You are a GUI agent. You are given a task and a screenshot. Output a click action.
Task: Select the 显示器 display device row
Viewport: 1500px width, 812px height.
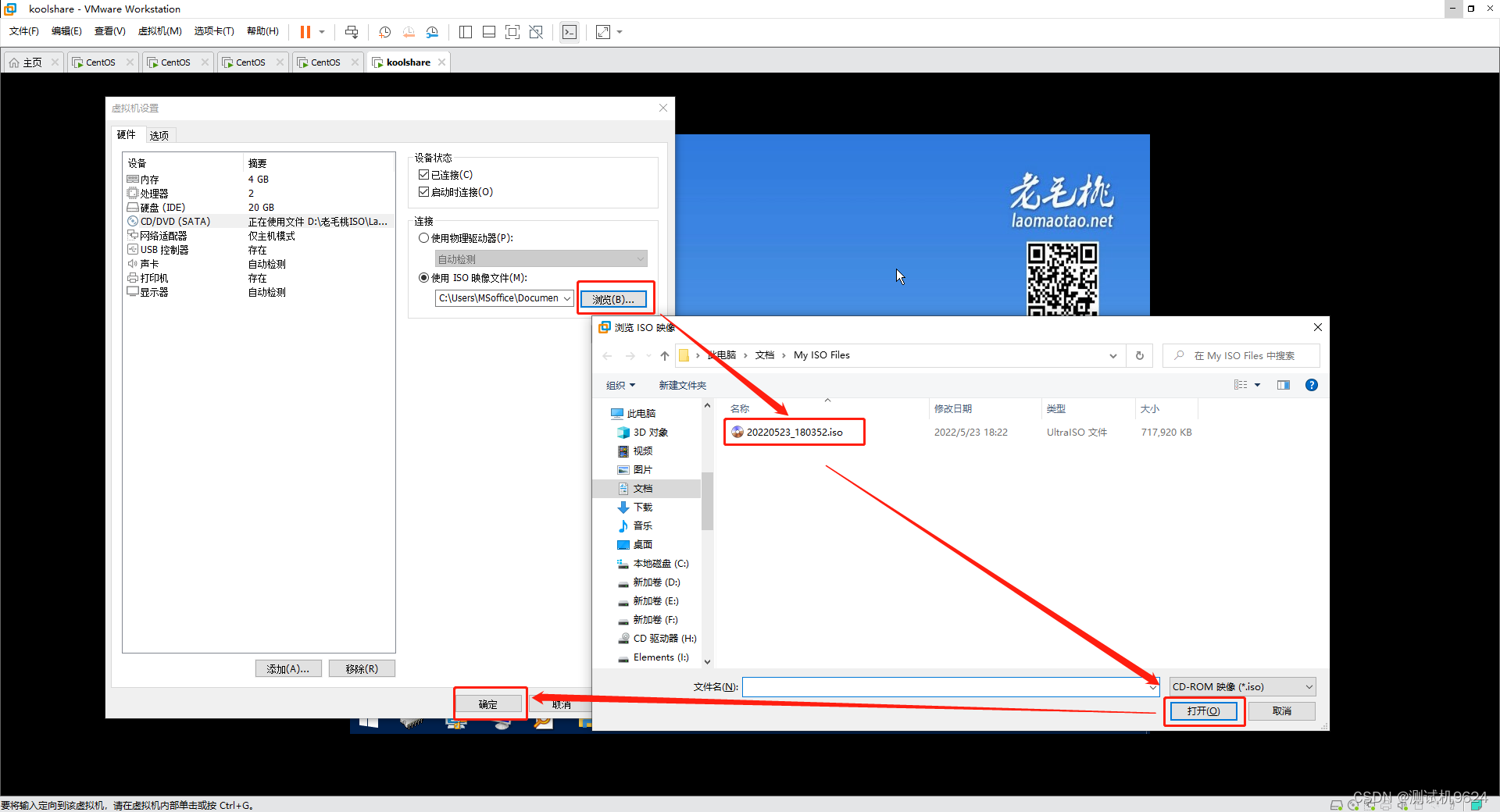[x=259, y=292]
